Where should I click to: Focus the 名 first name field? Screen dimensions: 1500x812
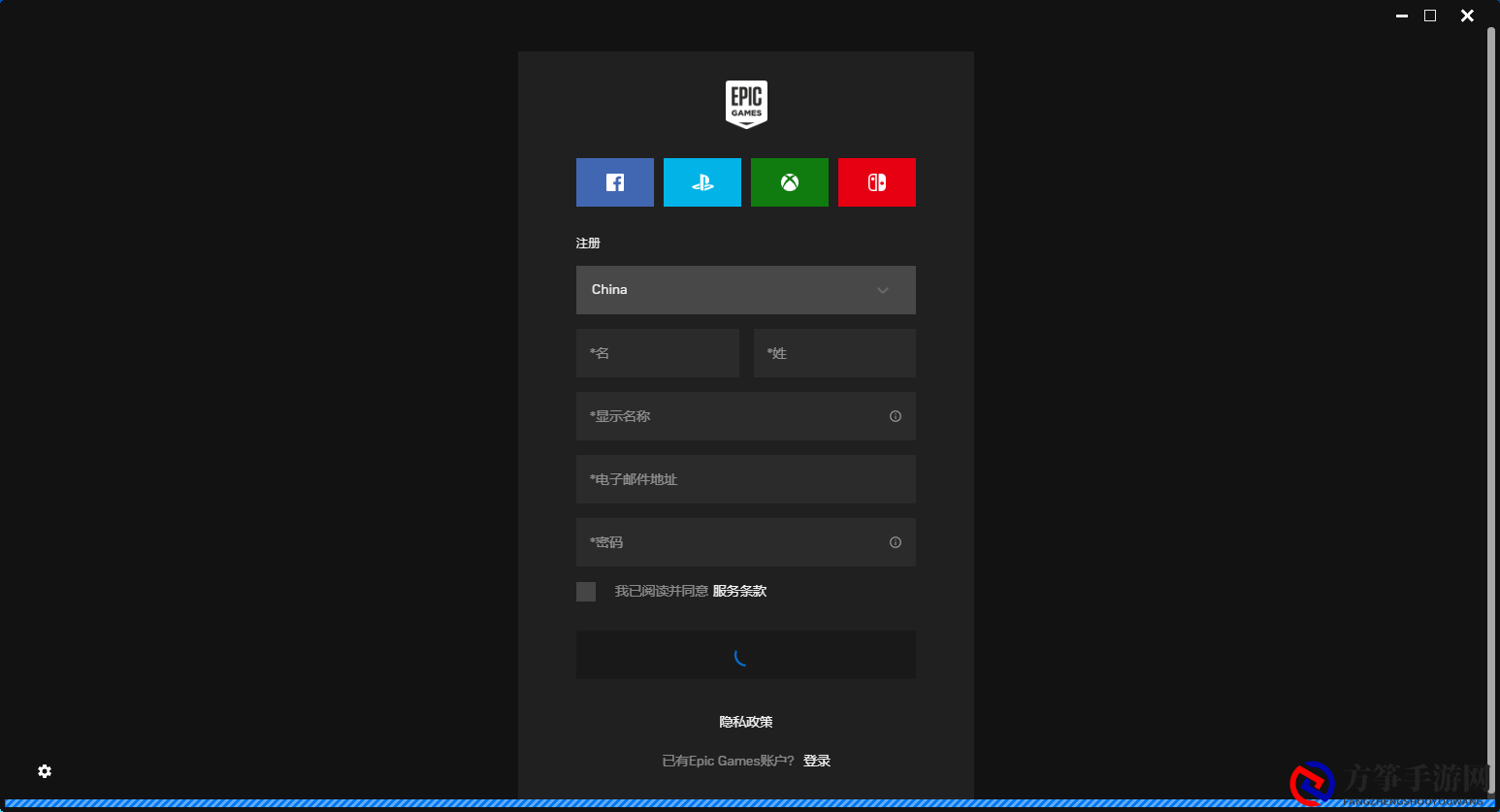click(658, 353)
